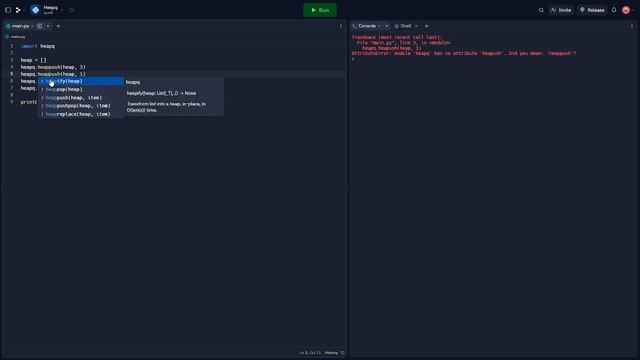Choose heappushpop(heap, item) suggestion

tap(81, 106)
